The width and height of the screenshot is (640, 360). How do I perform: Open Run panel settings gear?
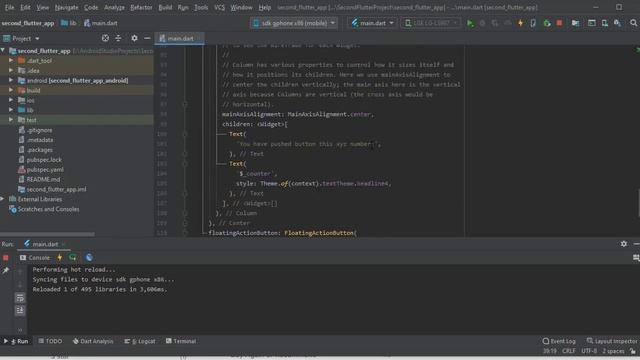coord(624,244)
